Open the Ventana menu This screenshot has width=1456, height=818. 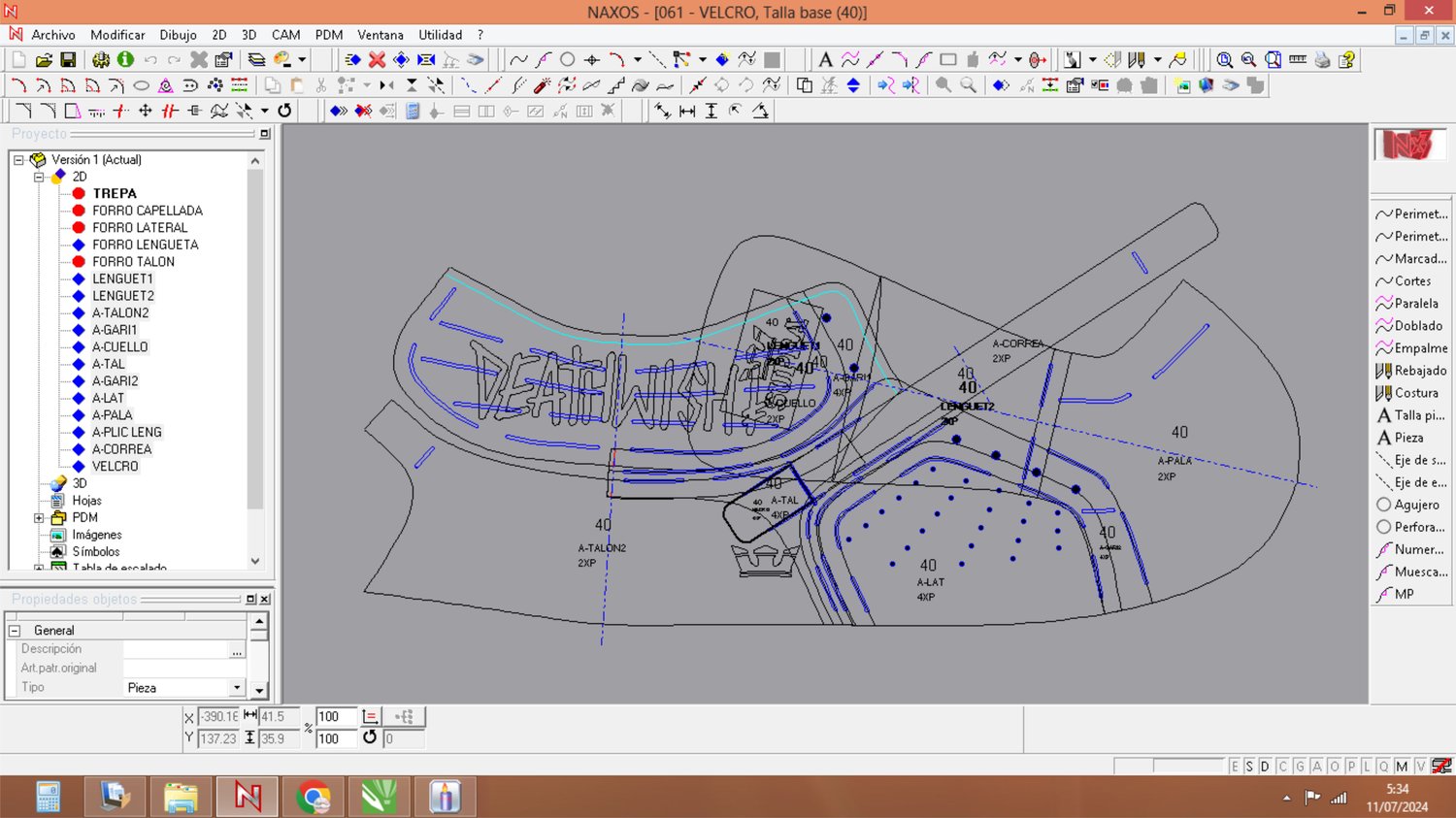click(x=381, y=35)
